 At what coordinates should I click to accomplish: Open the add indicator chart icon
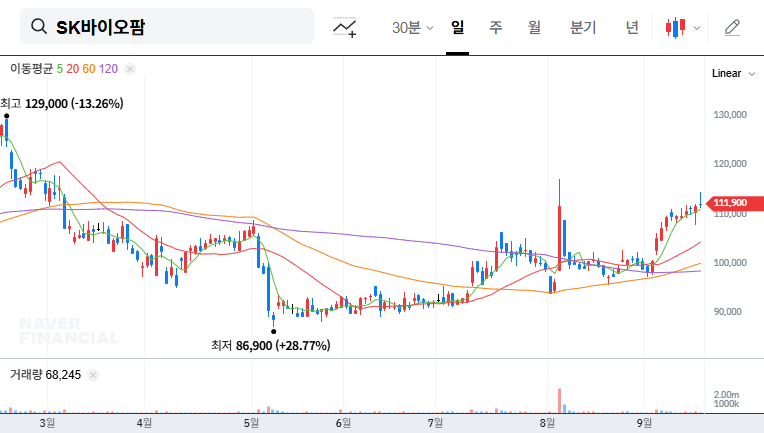(x=344, y=27)
